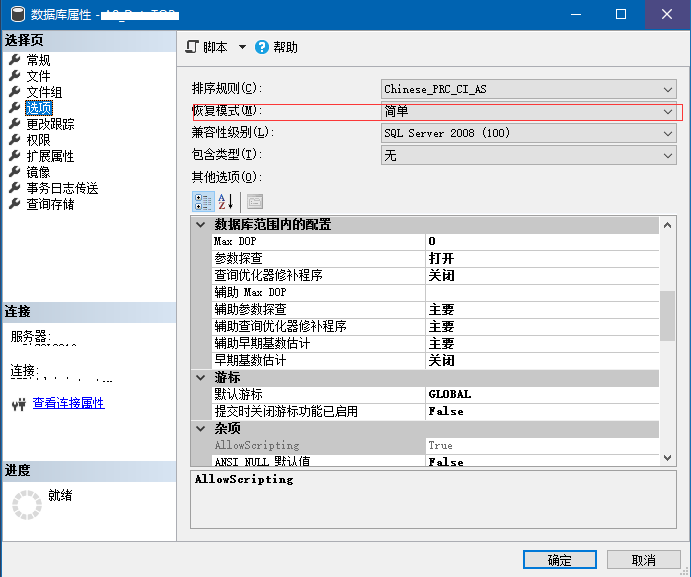The height and width of the screenshot is (577, 691).
Task: Open the 常规 page in sidebar
Action: click(38, 60)
